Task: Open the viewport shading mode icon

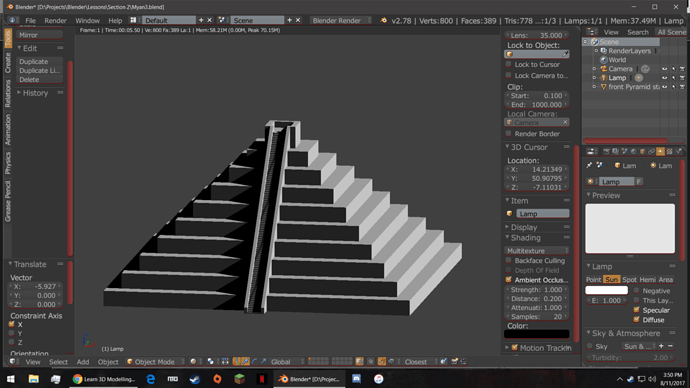Action: click(193, 362)
